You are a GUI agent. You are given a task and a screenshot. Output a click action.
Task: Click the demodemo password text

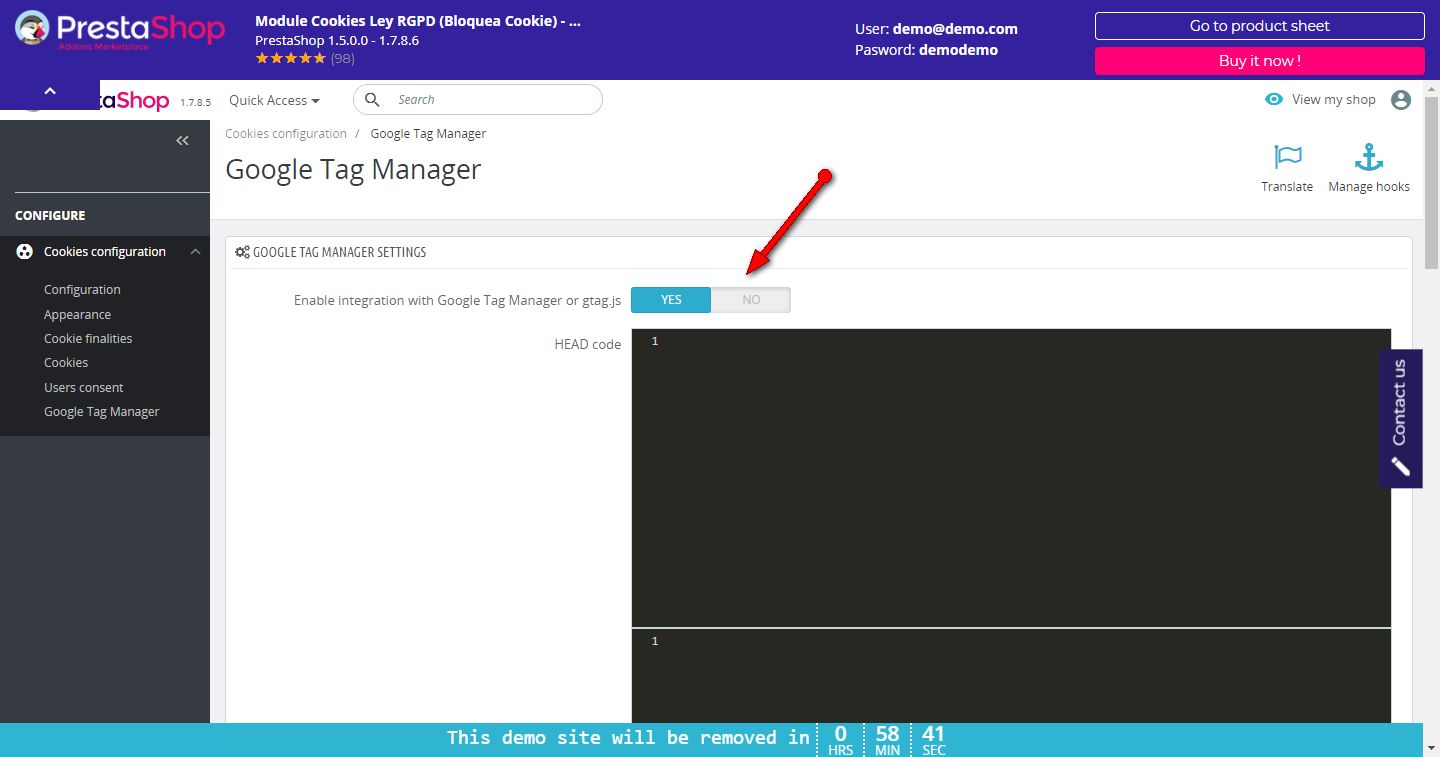(x=958, y=50)
